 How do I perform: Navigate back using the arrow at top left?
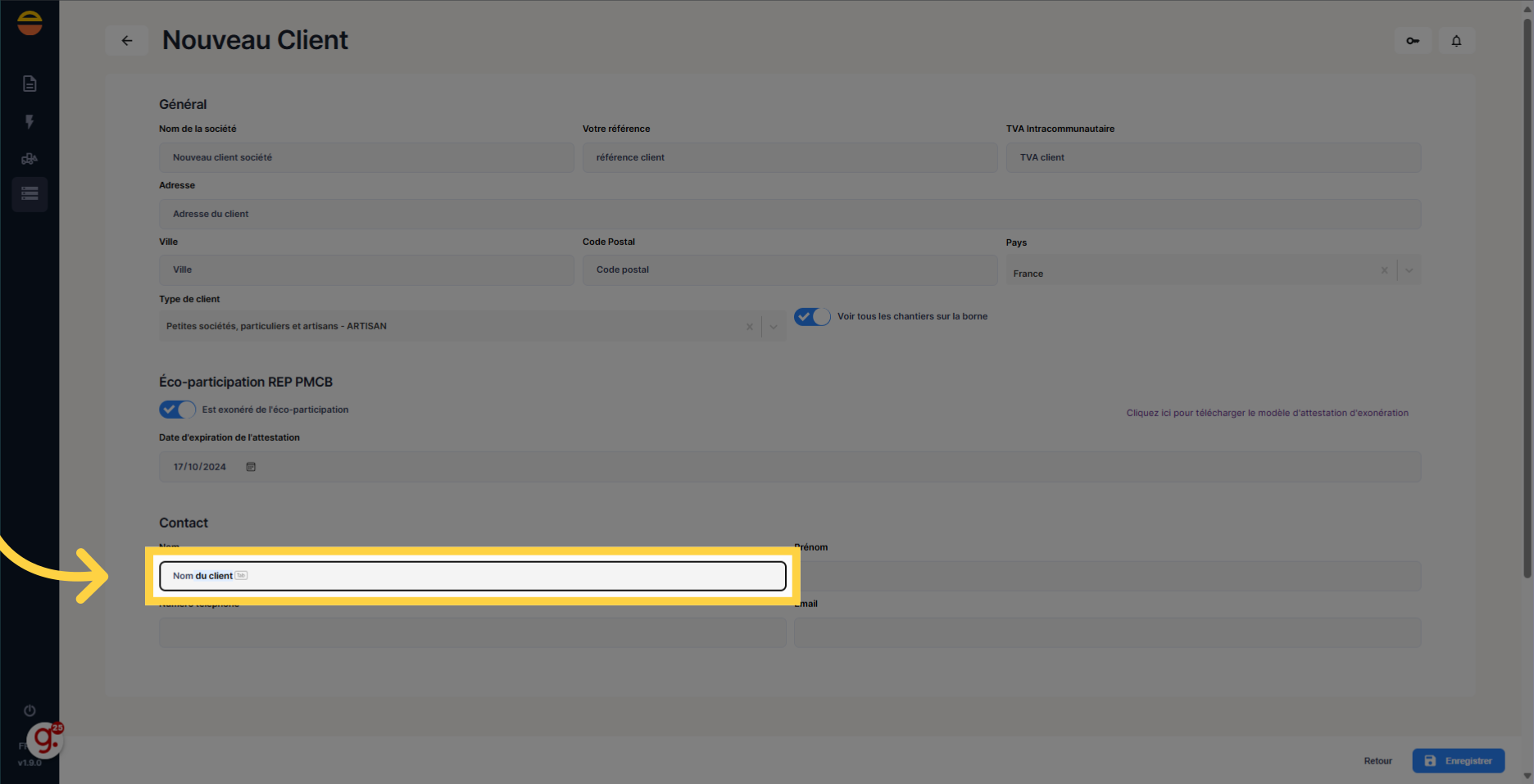tap(127, 40)
